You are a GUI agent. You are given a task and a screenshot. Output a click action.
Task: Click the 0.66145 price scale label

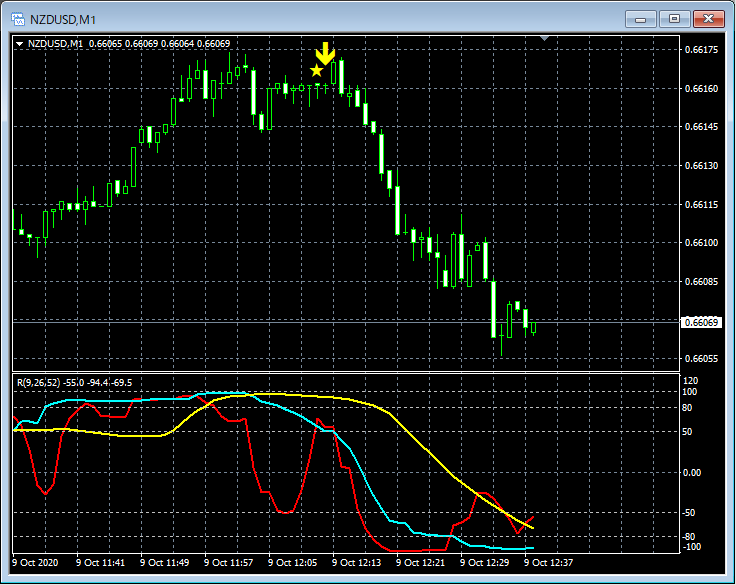pos(701,127)
